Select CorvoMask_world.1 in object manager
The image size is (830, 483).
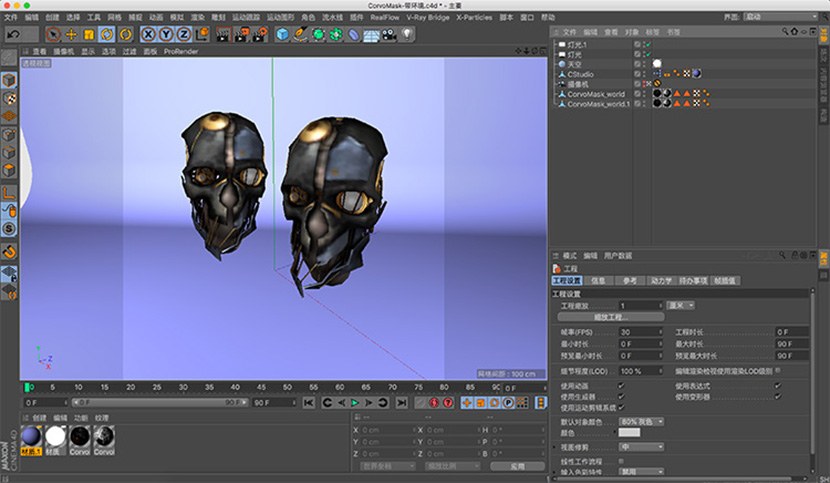[599, 104]
